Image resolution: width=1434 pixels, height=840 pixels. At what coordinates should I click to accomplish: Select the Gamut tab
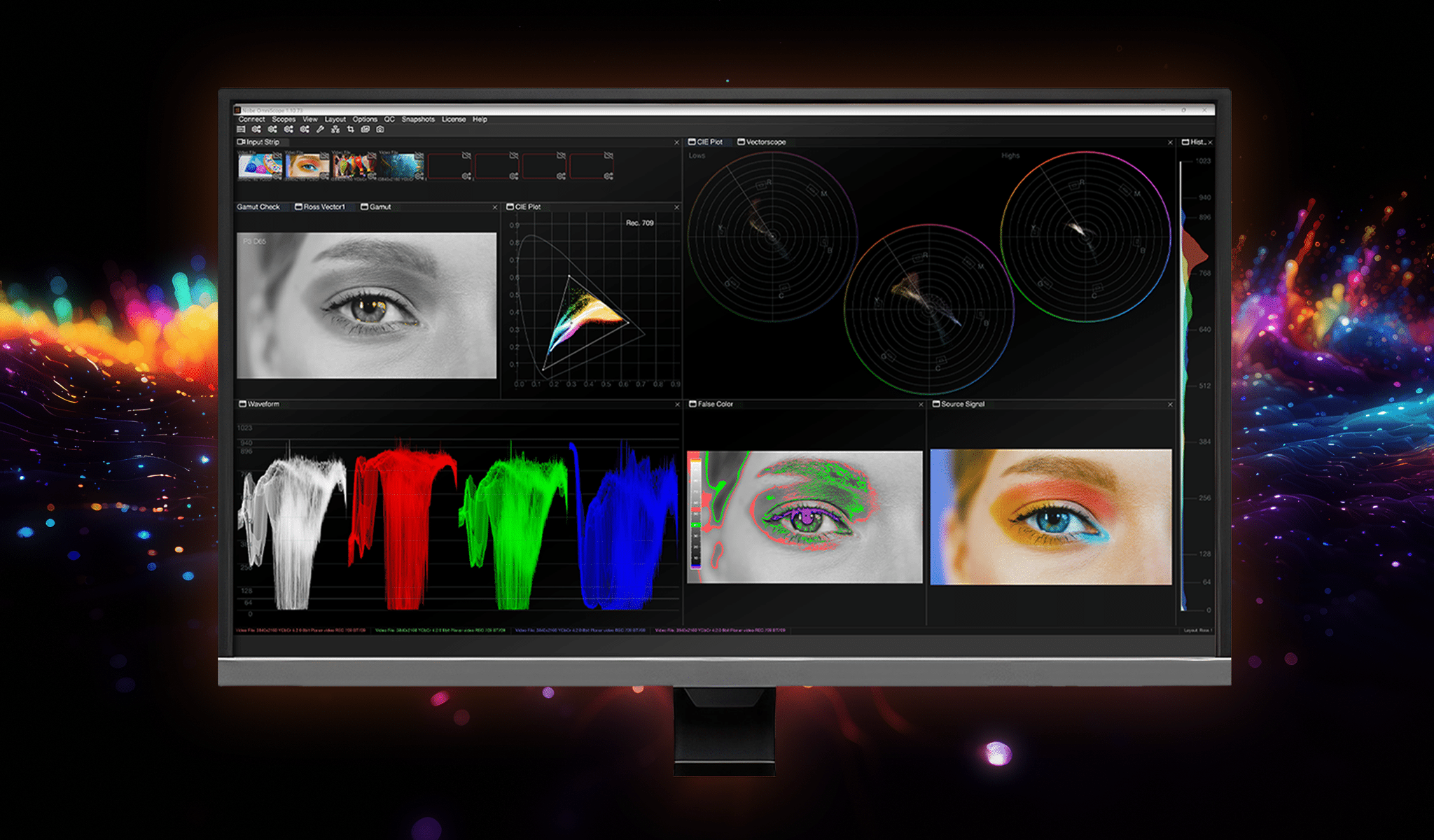(380, 207)
